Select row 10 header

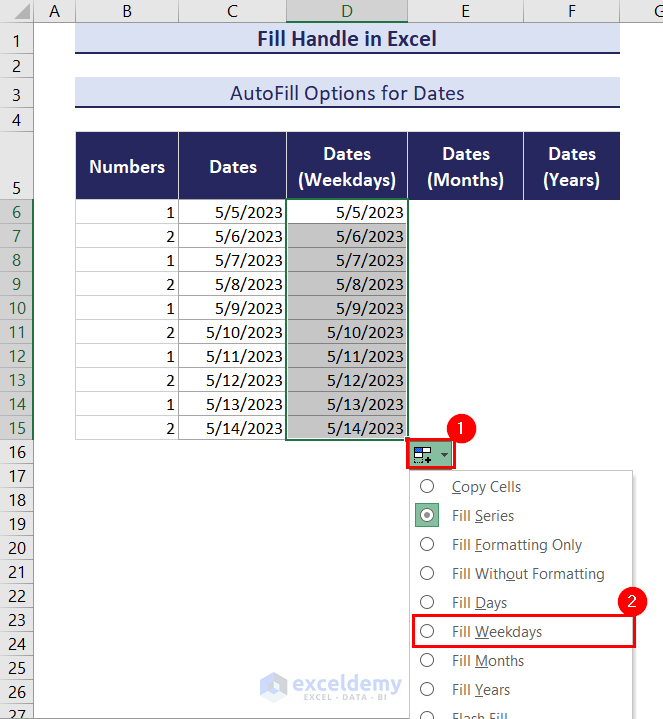pyautogui.click(x=17, y=308)
